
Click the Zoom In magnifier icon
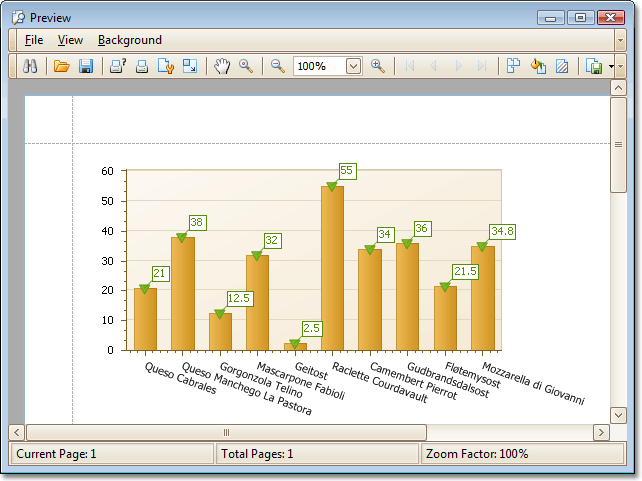pos(378,66)
